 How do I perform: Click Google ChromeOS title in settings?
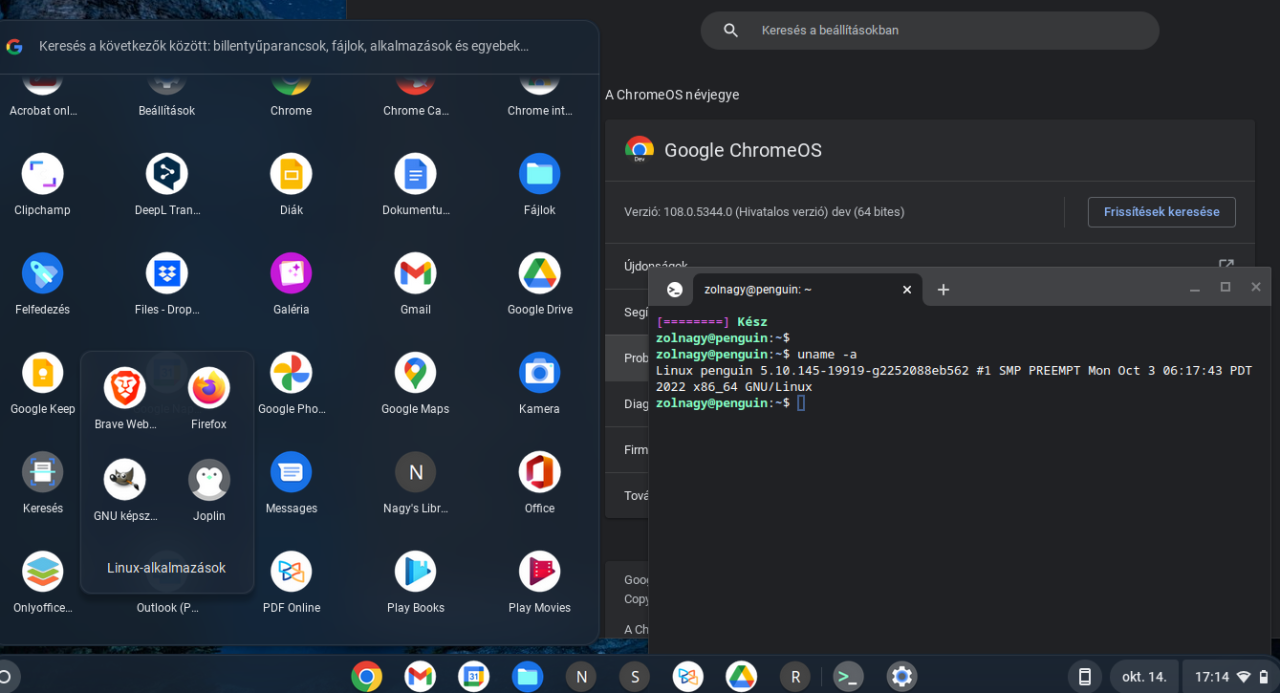click(x=743, y=150)
